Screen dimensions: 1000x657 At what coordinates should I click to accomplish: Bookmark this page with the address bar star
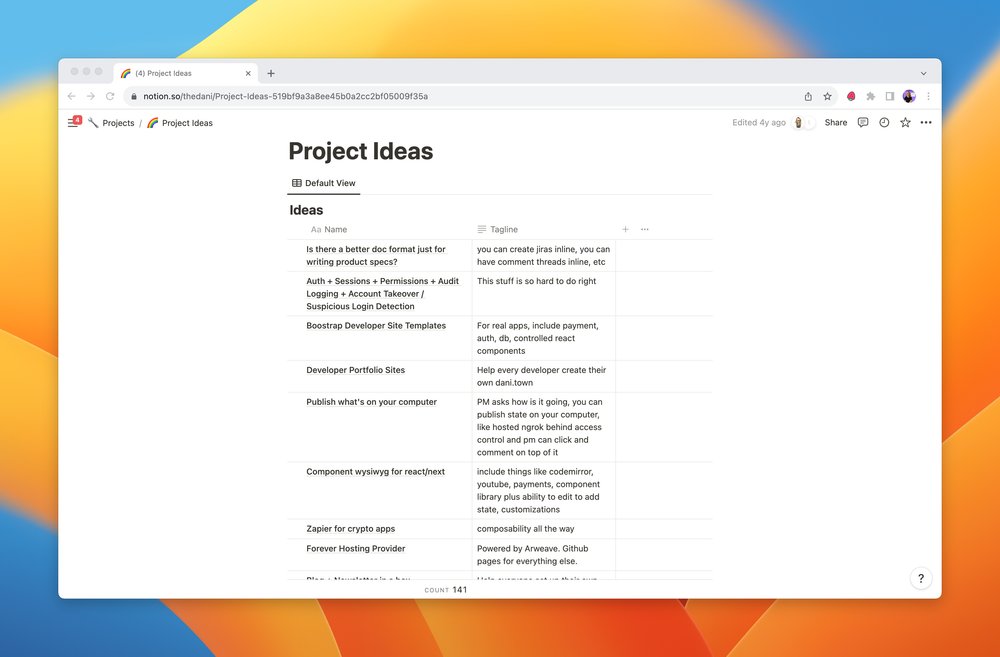tap(827, 96)
